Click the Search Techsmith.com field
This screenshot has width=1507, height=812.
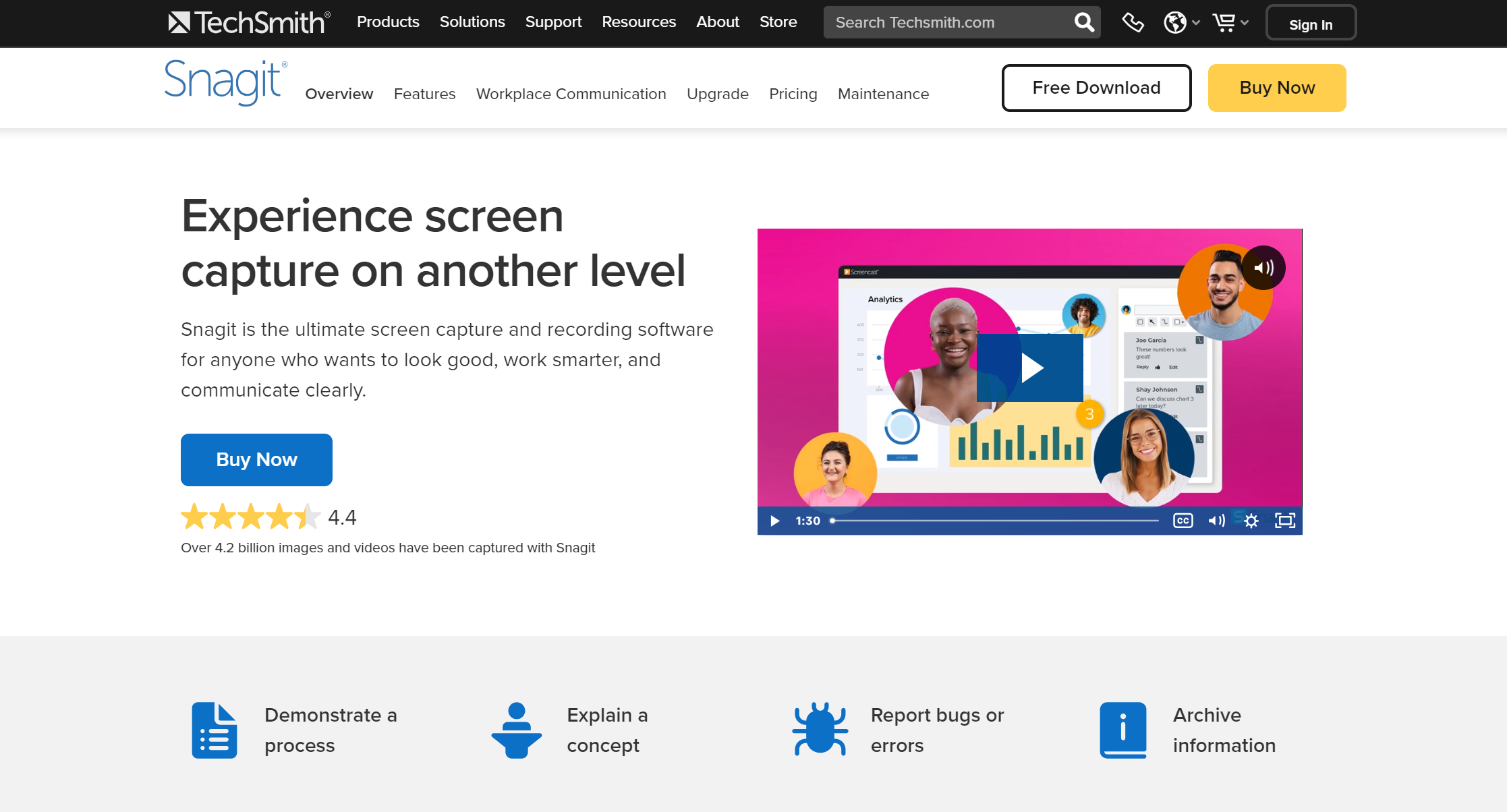(x=948, y=22)
